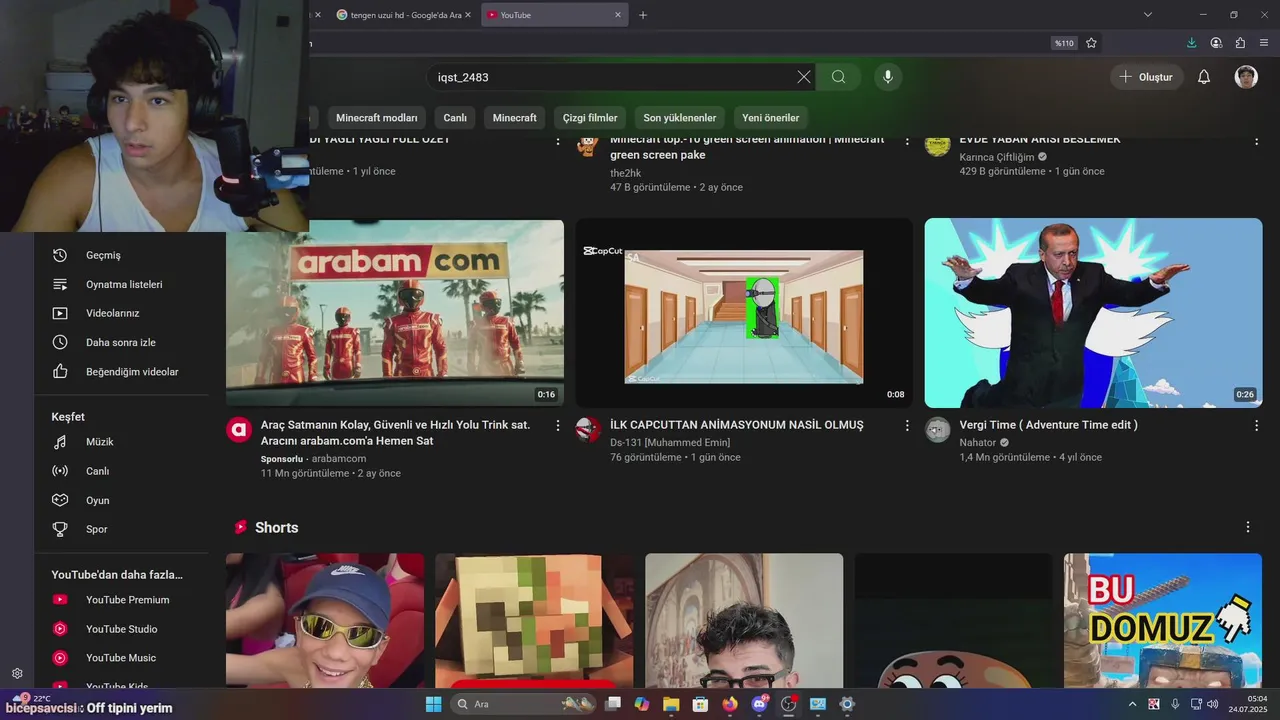Select the Son yüklenenler filter chip
1280x720 pixels.
point(680,118)
